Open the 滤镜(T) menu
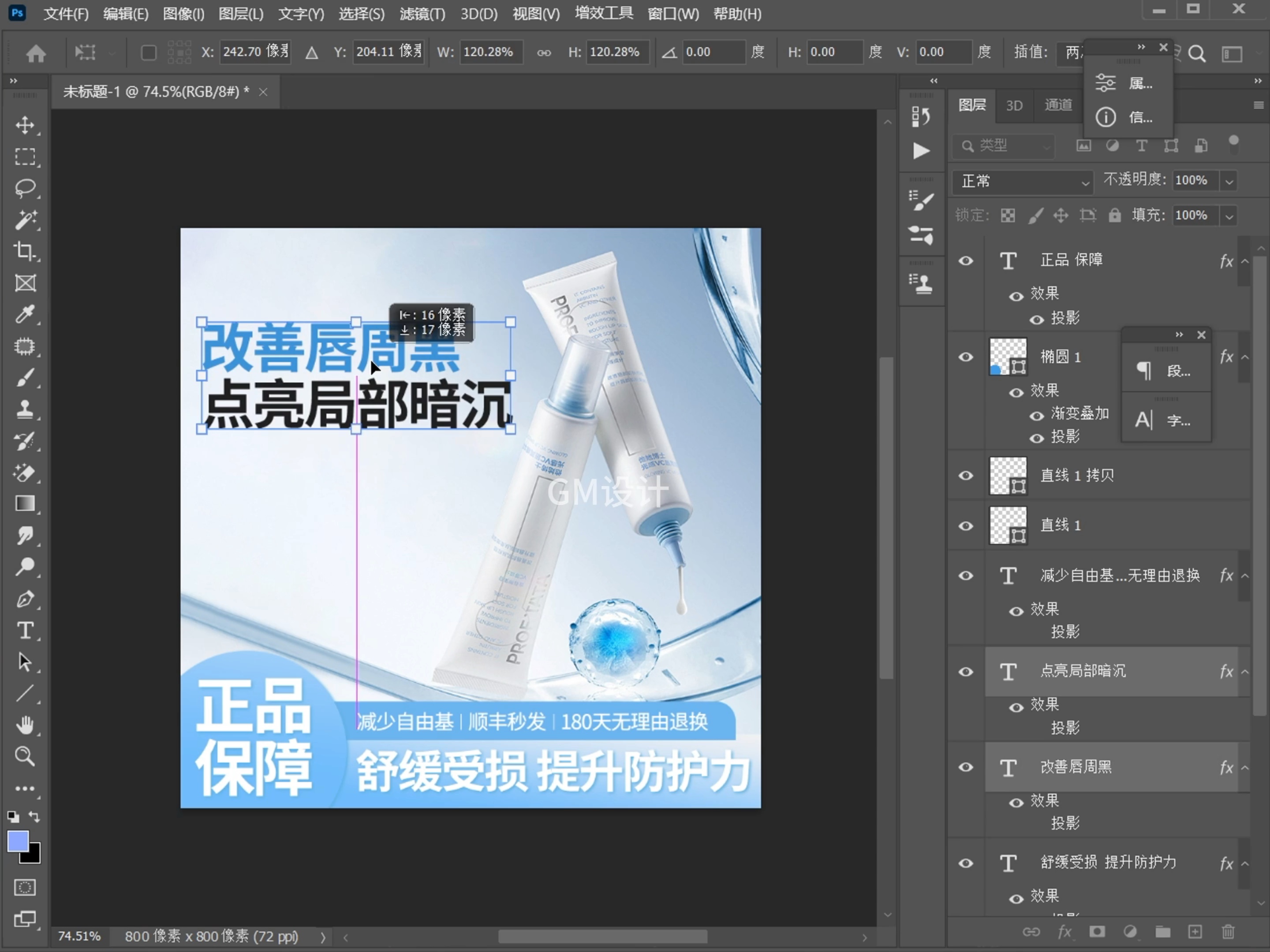The width and height of the screenshot is (1270, 952). click(x=422, y=14)
